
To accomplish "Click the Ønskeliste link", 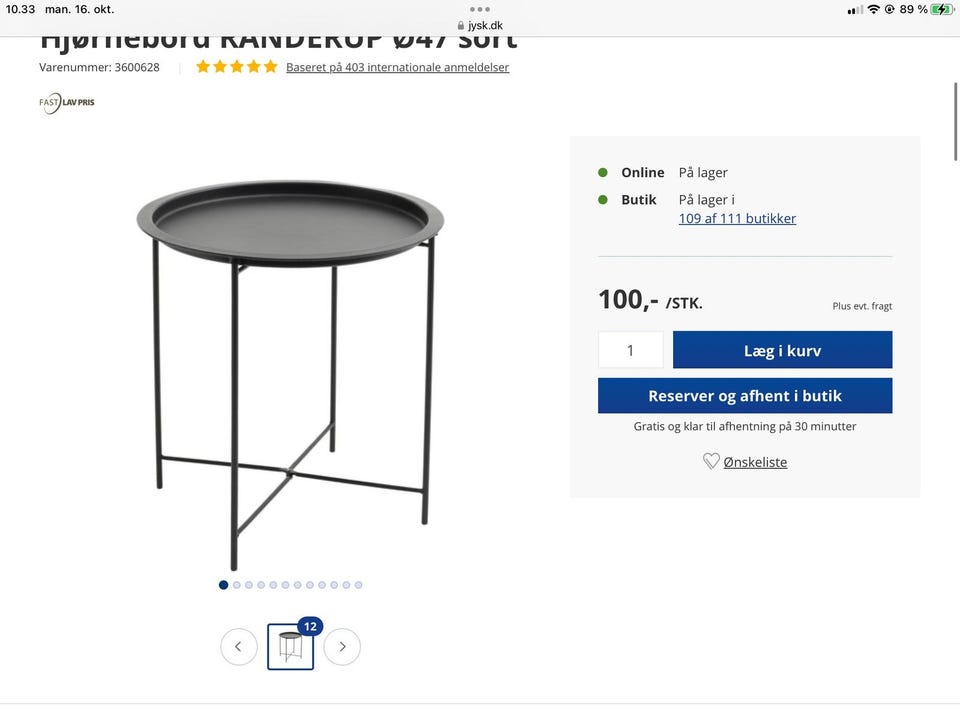I will click(755, 462).
